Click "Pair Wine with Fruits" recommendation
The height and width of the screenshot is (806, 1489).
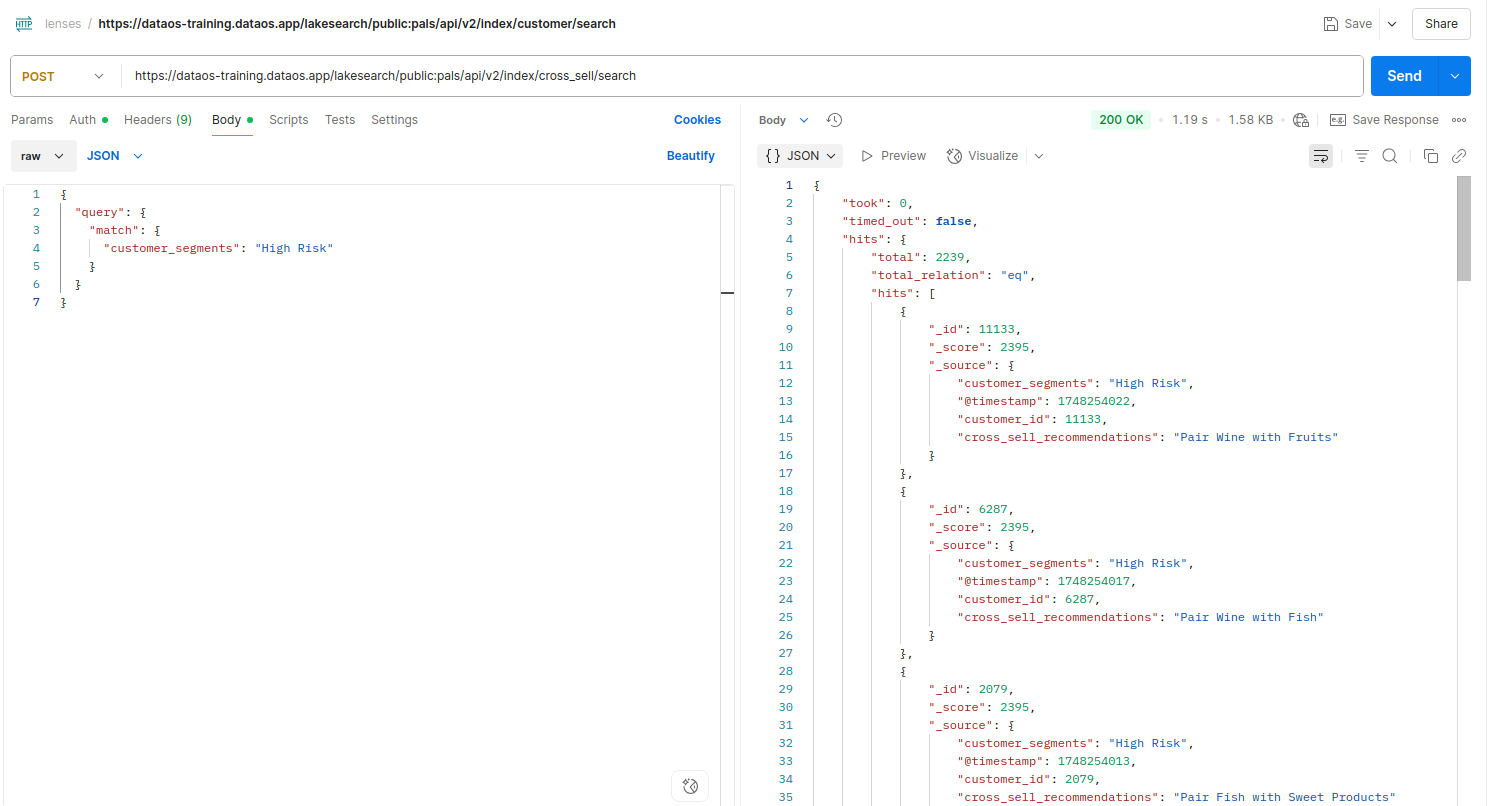1256,437
